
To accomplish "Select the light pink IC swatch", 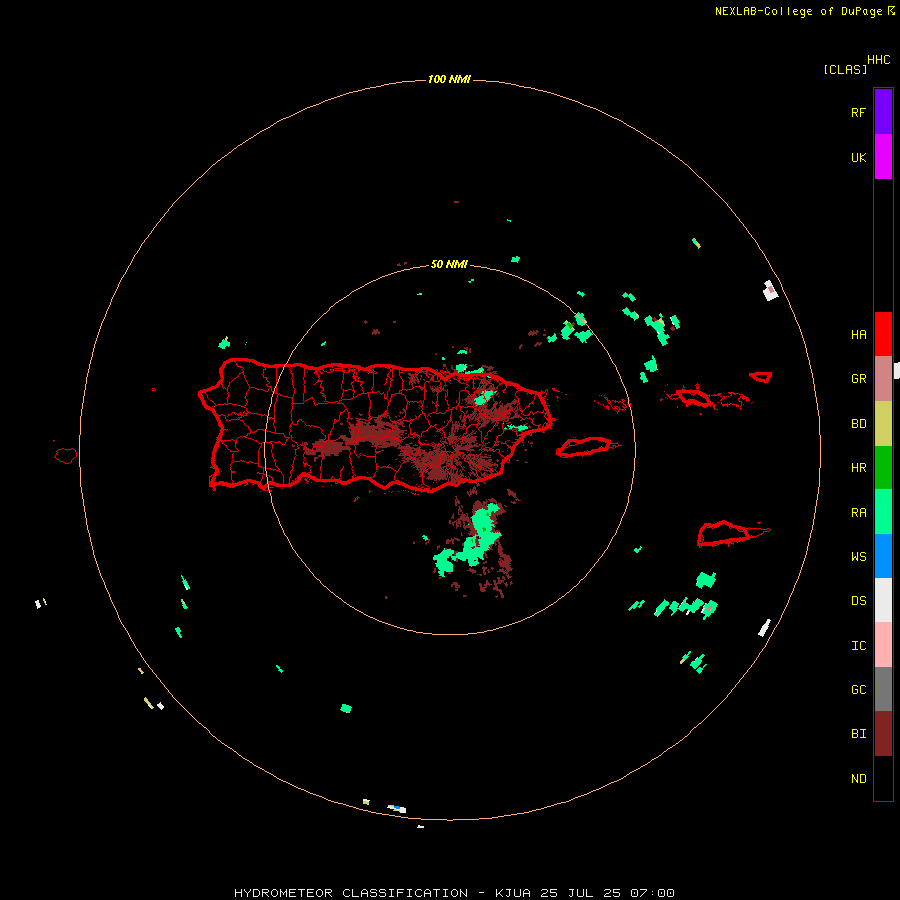I will pyautogui.click(x=883, y=645).
